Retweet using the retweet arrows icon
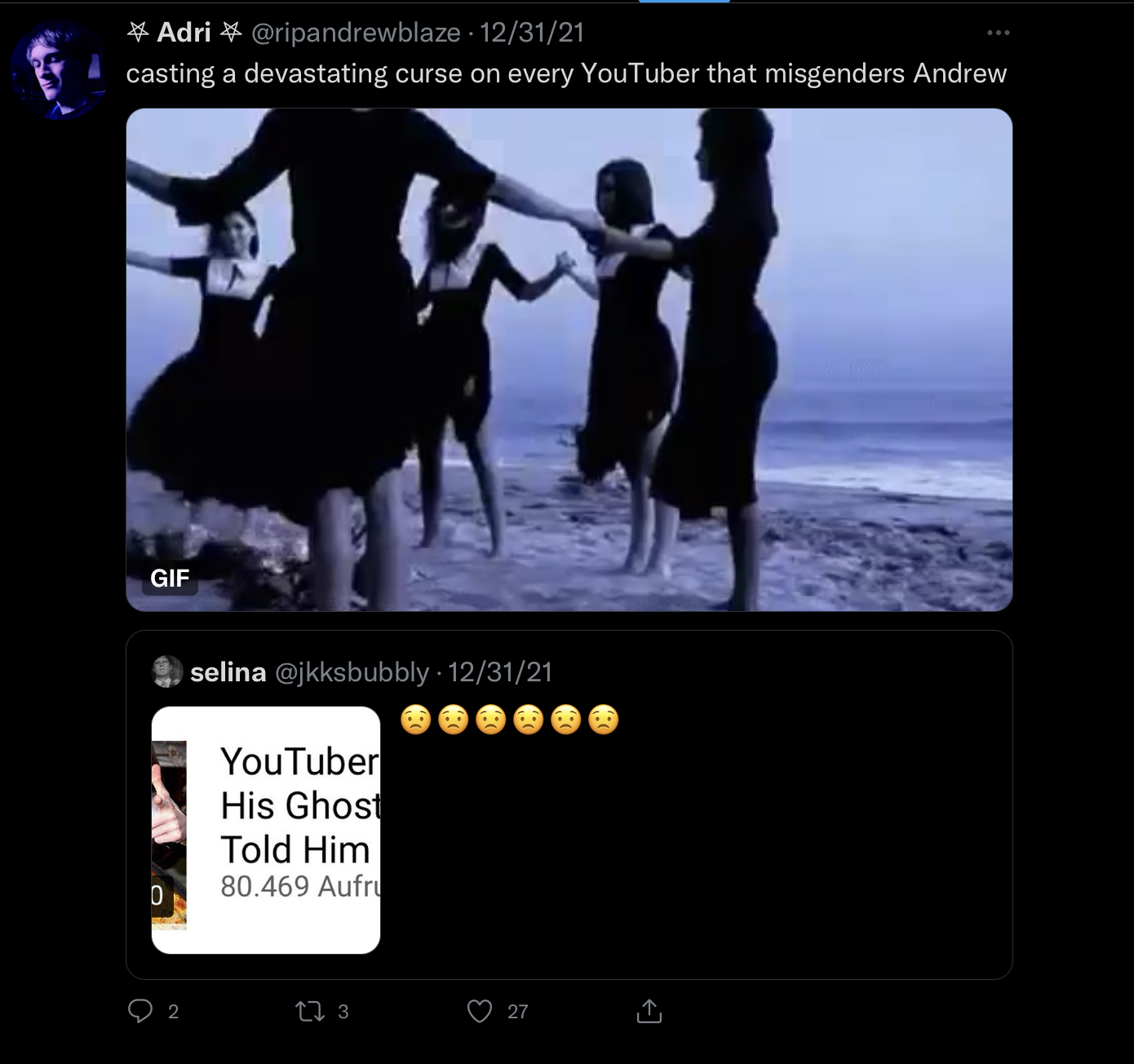The width and height of the screenshot is (1134, 1064). [308, 1012]
